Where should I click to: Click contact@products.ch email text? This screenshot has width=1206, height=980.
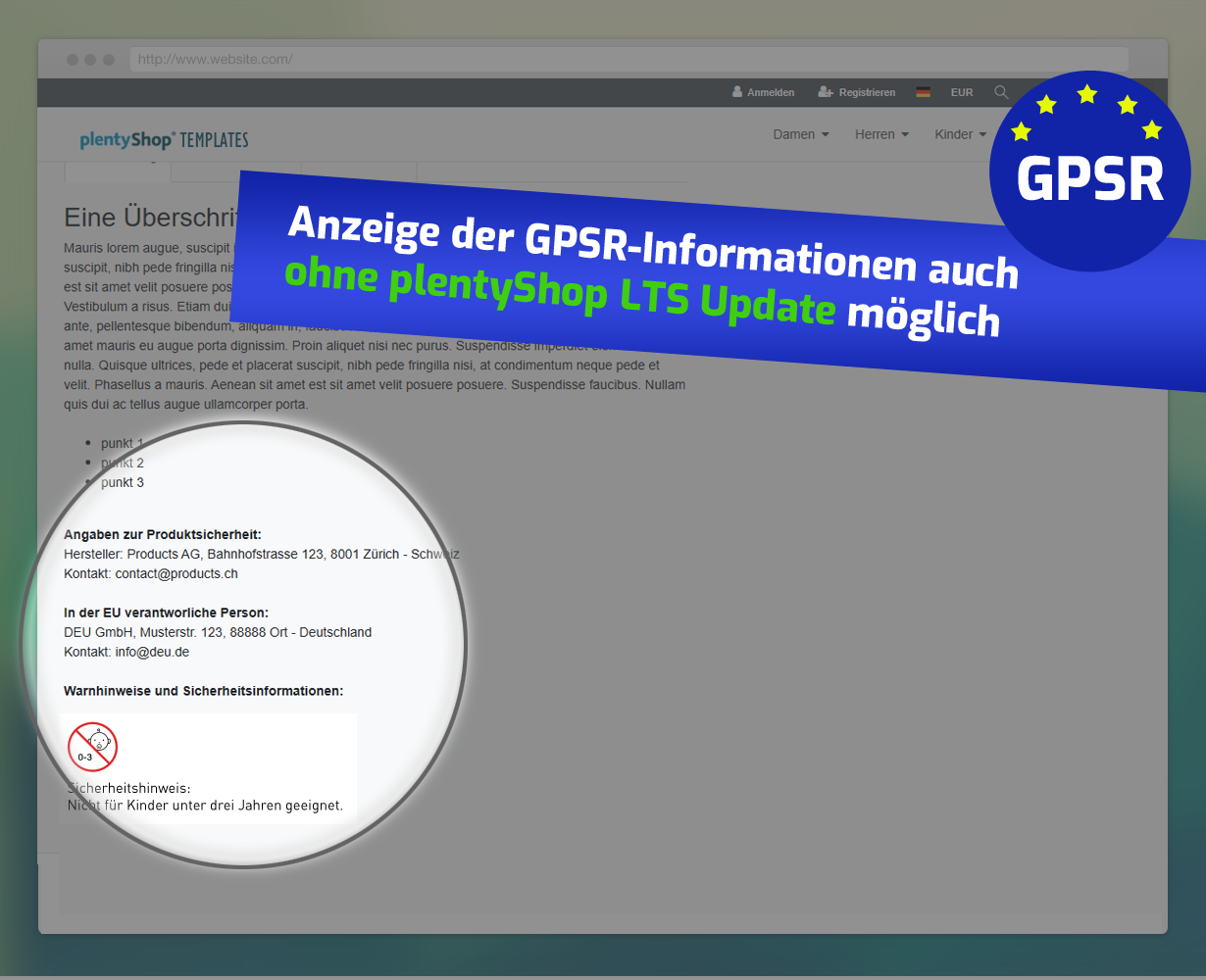pyautogui.click(x=176, y=573)
